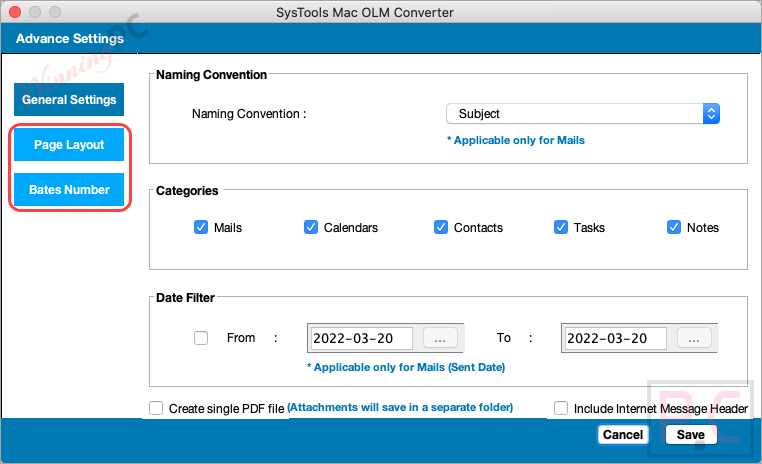Switch to the Page Layout tab
The image size is (762, 464).
click(69, 145)
